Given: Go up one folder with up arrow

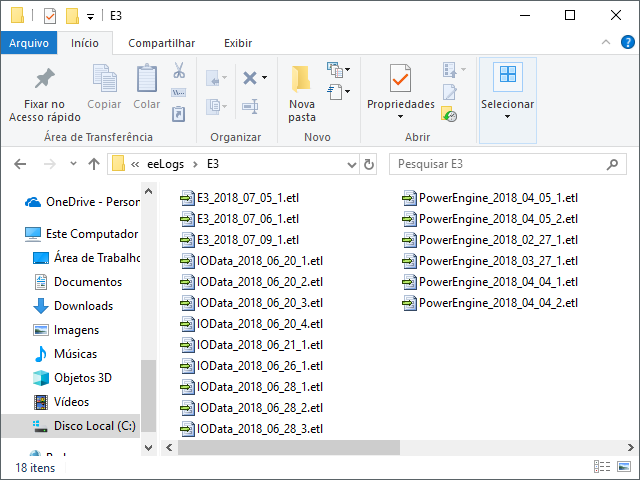Looking at the screenshot, I should point(93,164).
